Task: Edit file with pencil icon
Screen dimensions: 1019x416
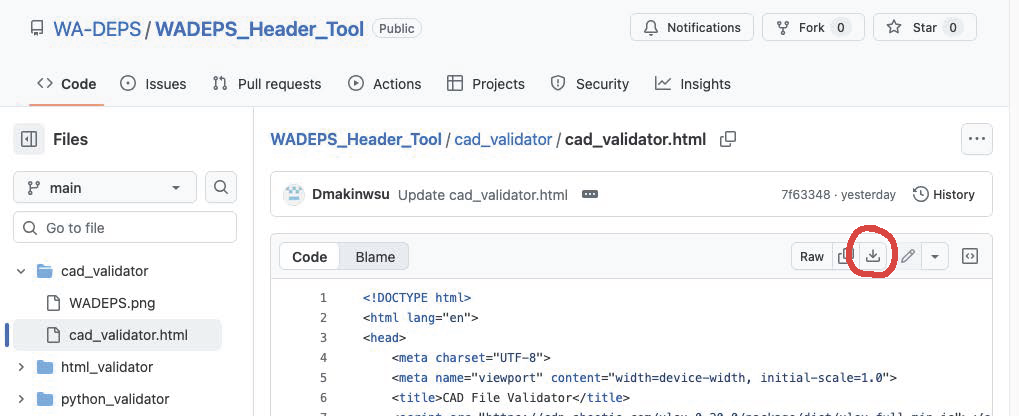Action: (908, 256)
